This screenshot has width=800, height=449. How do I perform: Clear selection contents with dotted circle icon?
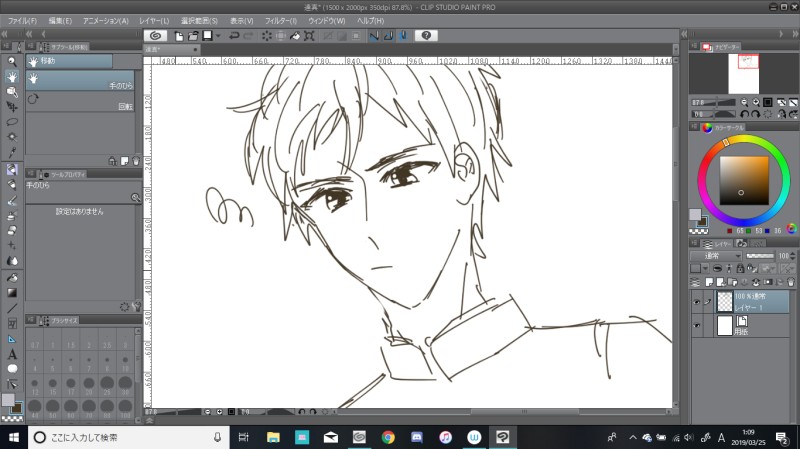(266, 36)
